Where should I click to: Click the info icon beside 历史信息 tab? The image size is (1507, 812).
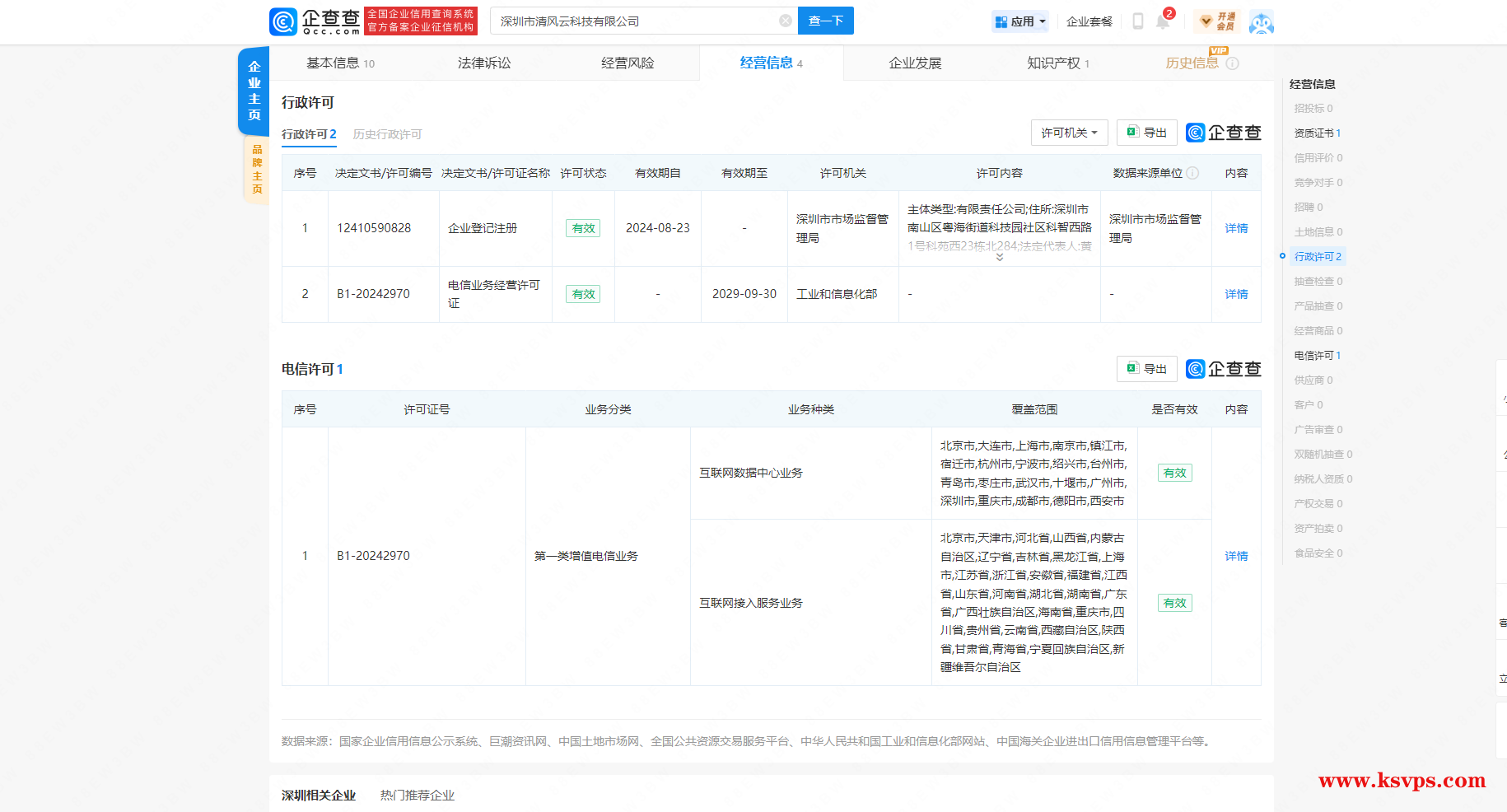(1232, 63)
